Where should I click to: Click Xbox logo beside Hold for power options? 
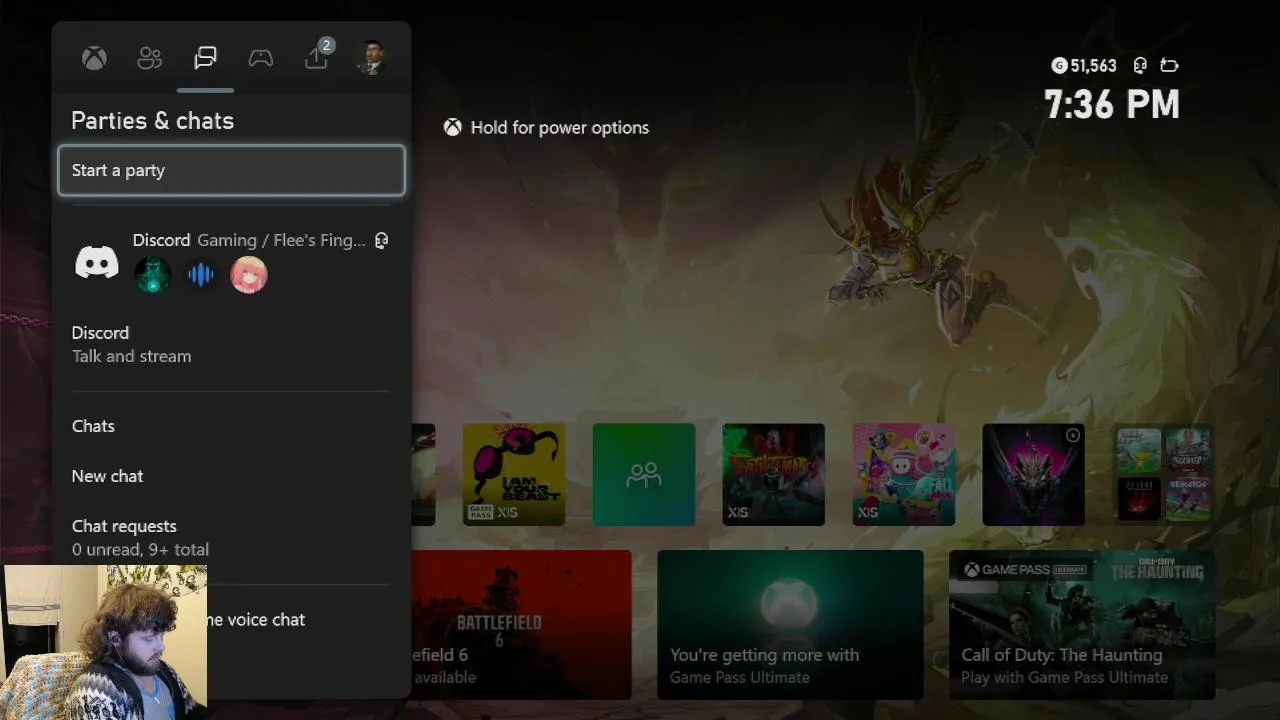coord(453,127)
